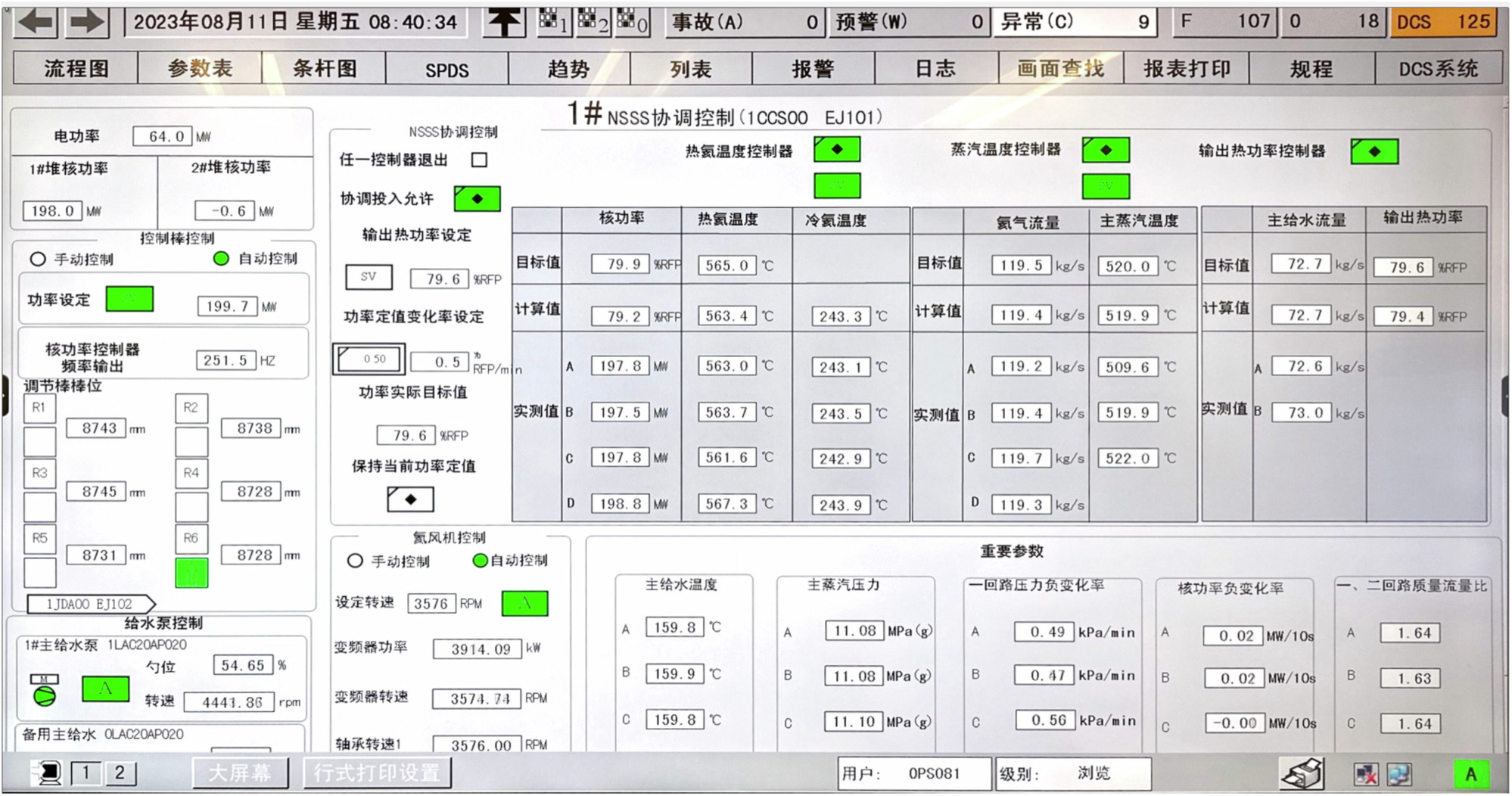Click the printer icon in bottom bar
The image size is (1512, 796).
coord(1302,773)
